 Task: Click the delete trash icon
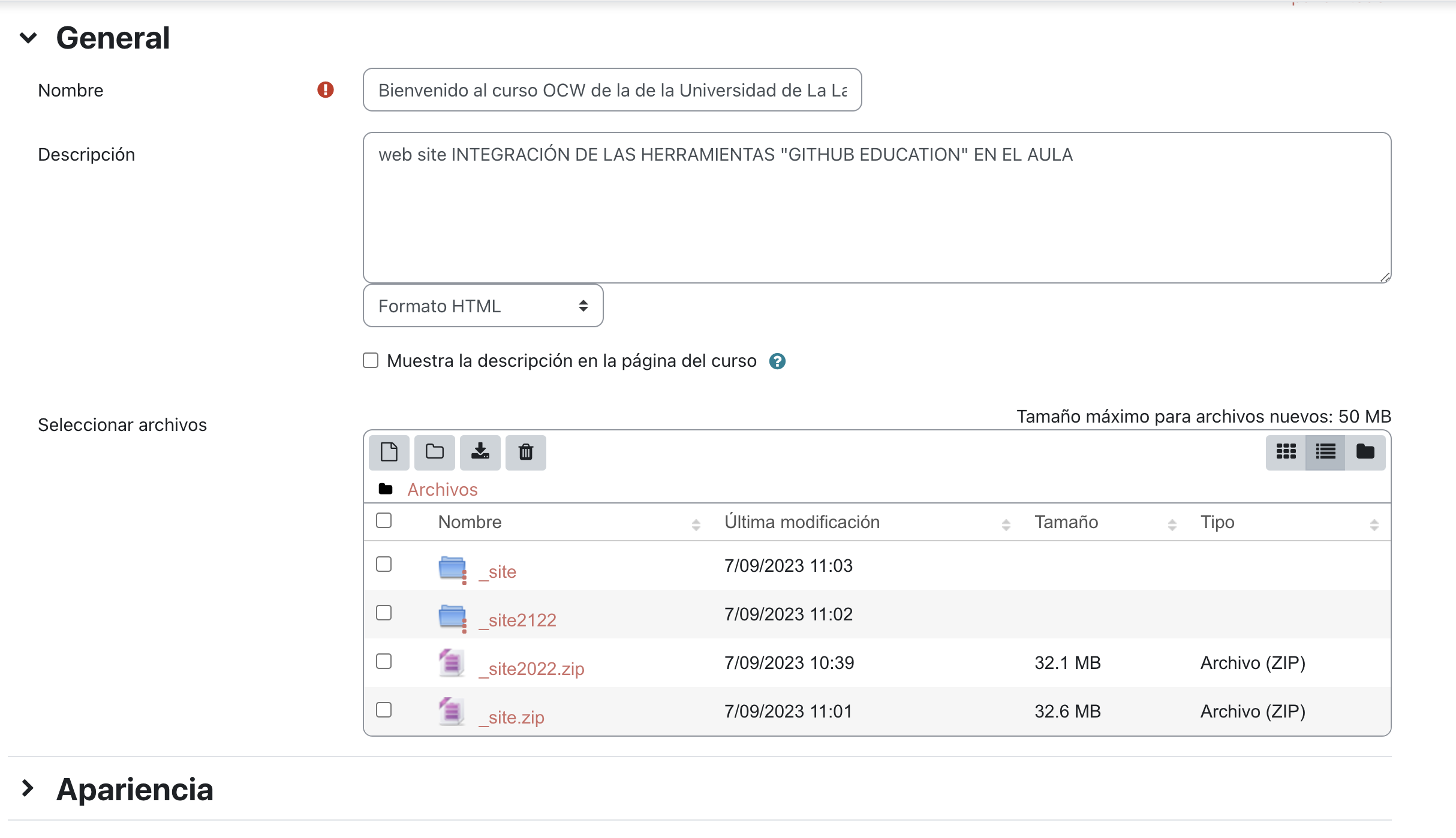[x=526, y=452]
